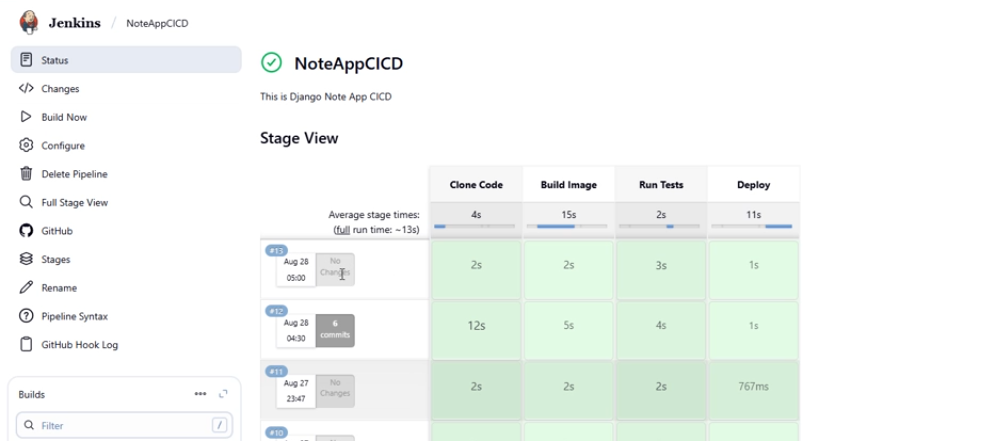
Task: Click the Build Image stage header
Action: click(569, 184)
